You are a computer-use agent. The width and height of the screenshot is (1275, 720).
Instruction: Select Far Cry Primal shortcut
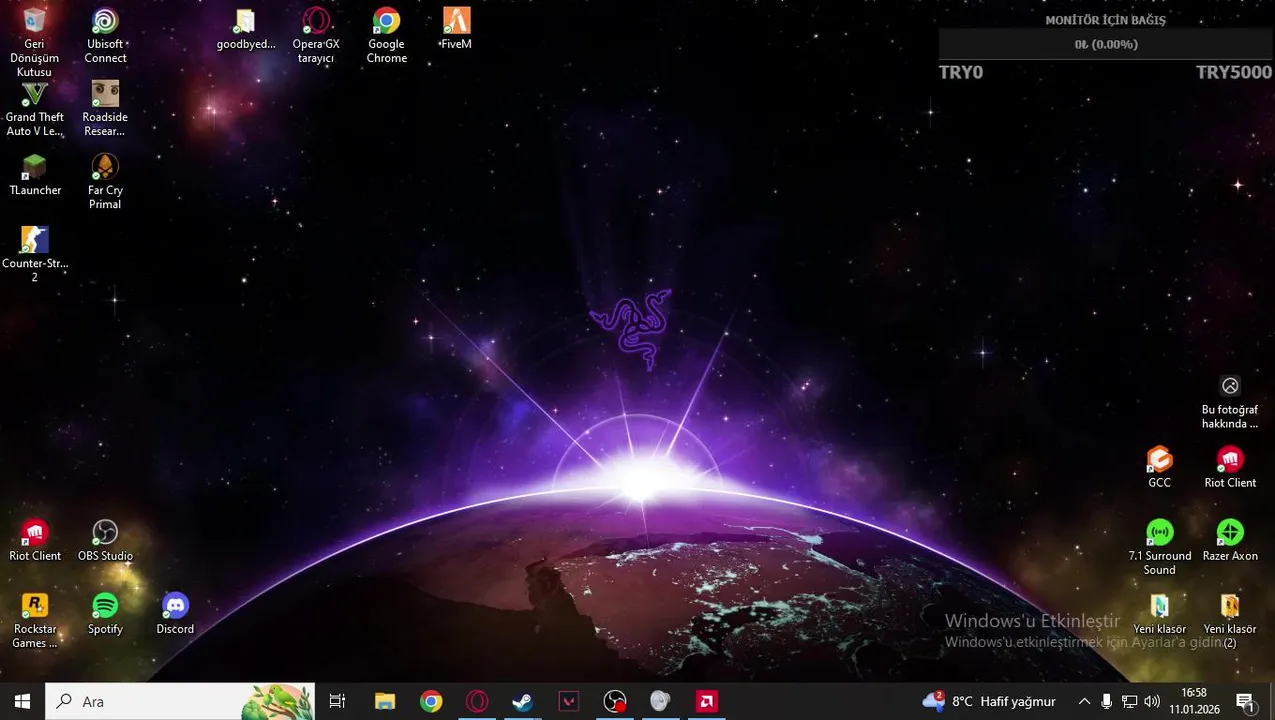pos(105,182)
